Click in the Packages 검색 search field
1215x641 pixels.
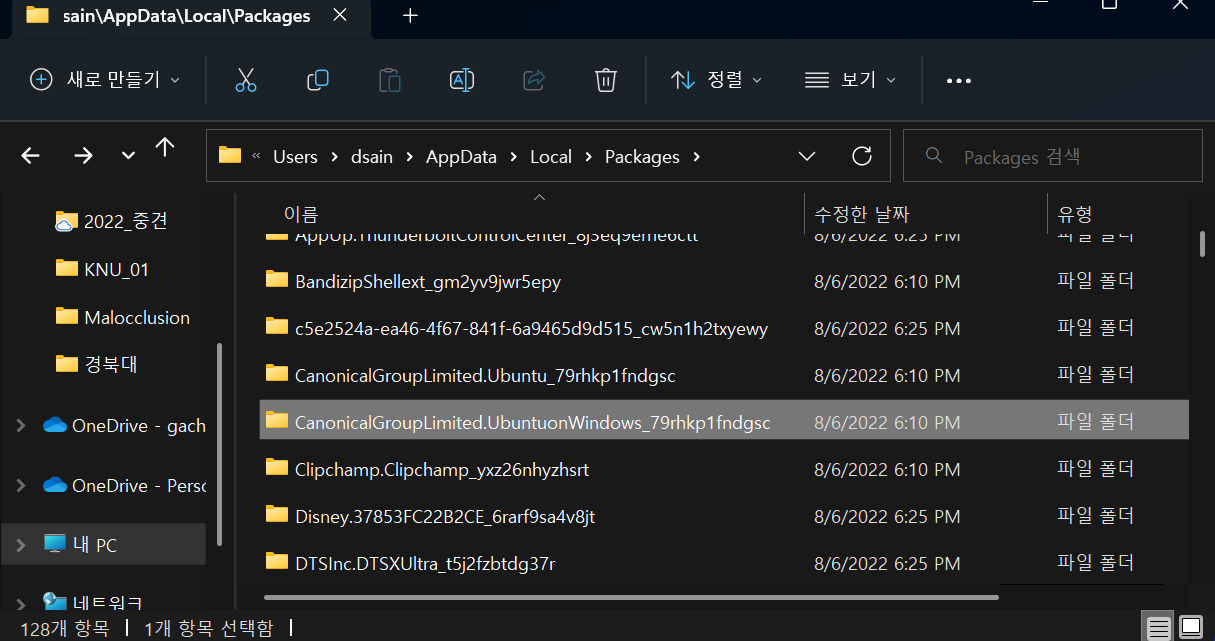point(1052,156)
